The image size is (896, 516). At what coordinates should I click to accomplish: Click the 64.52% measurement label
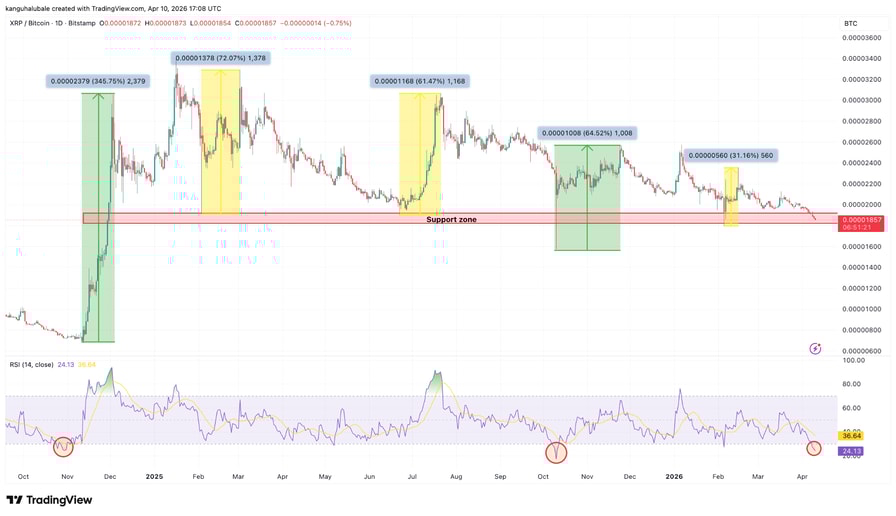tap(587, 133)
